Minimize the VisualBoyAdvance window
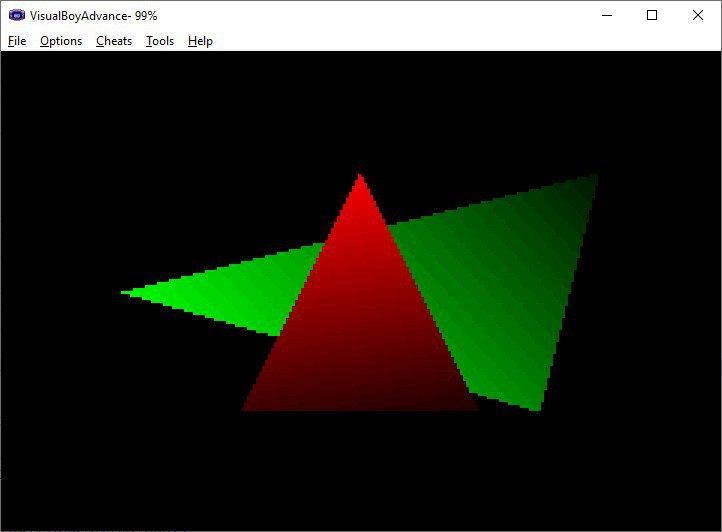The height and width of the screenshot is (532, 722). (607, 15)
